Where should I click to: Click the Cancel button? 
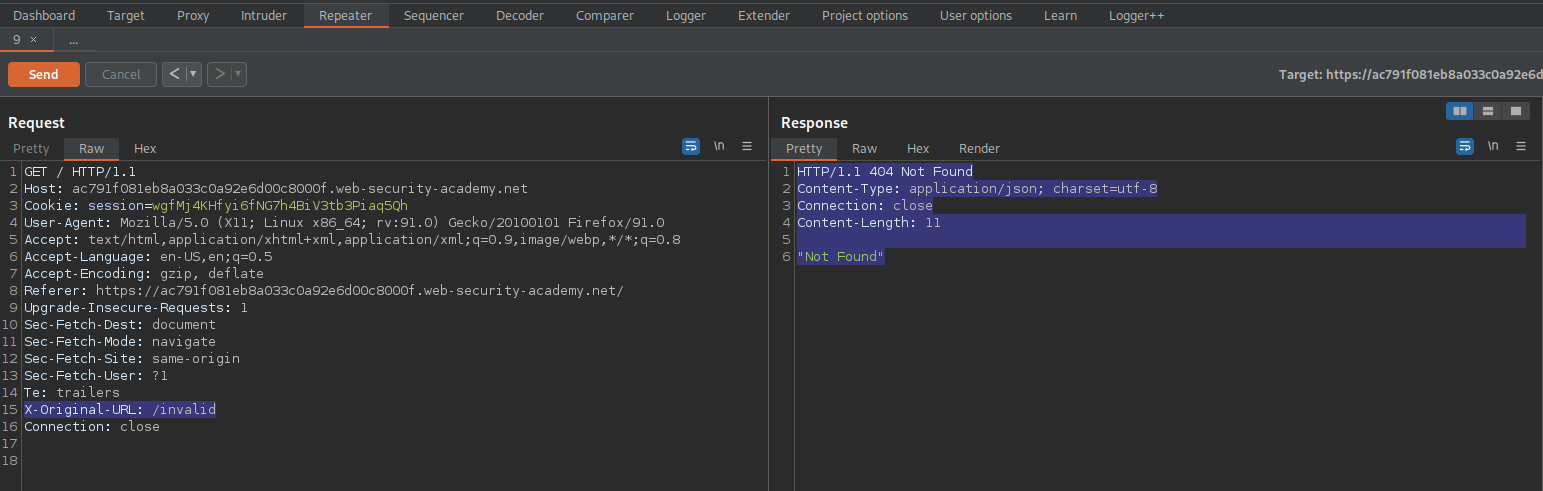(121, 74)
